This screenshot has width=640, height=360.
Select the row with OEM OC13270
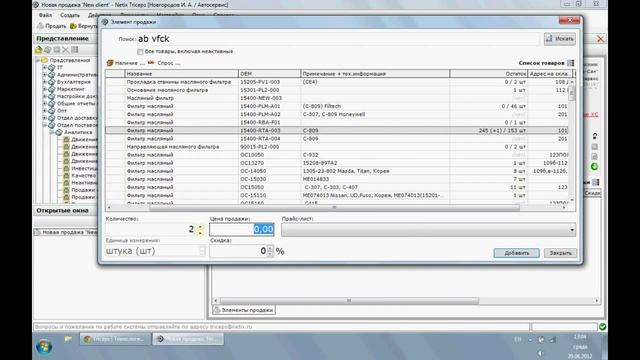pos(337,163)
